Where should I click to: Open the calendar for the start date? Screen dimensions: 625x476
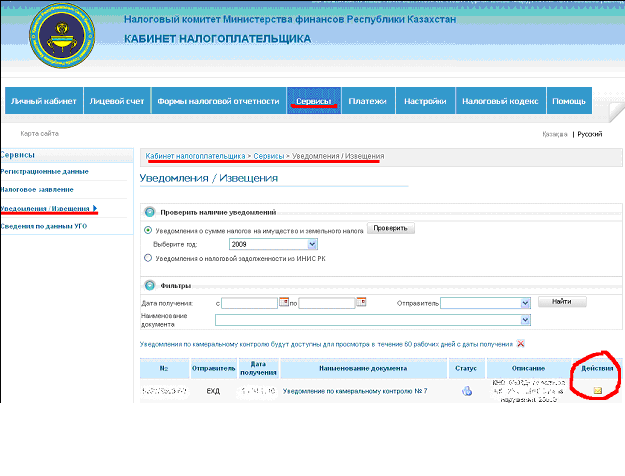click(x=284, y=302)
